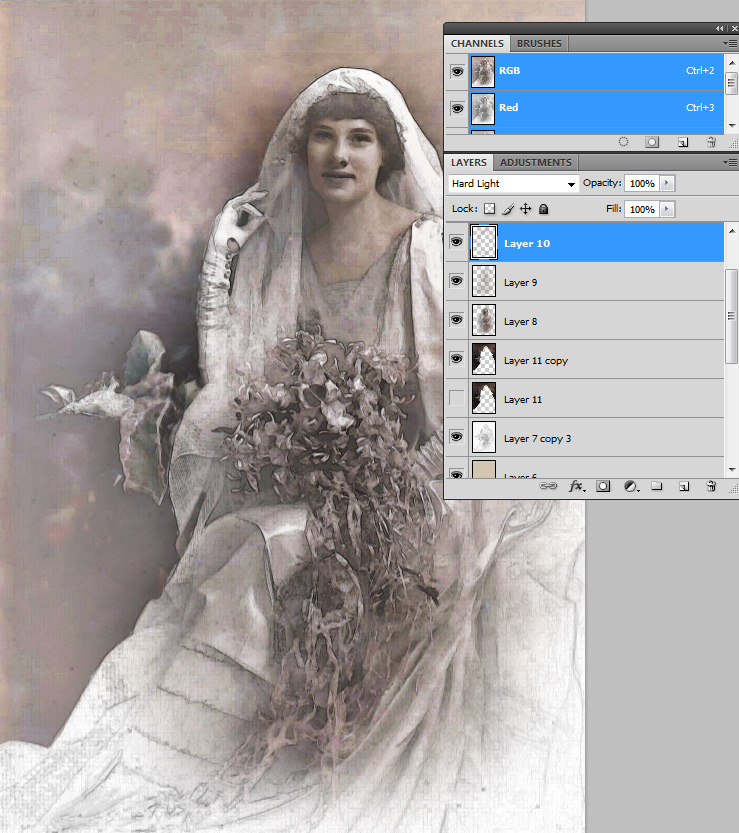Click Channels panel scroll down arrow
This screenshot has width=739, height=833.
click(x=732, y=126)
